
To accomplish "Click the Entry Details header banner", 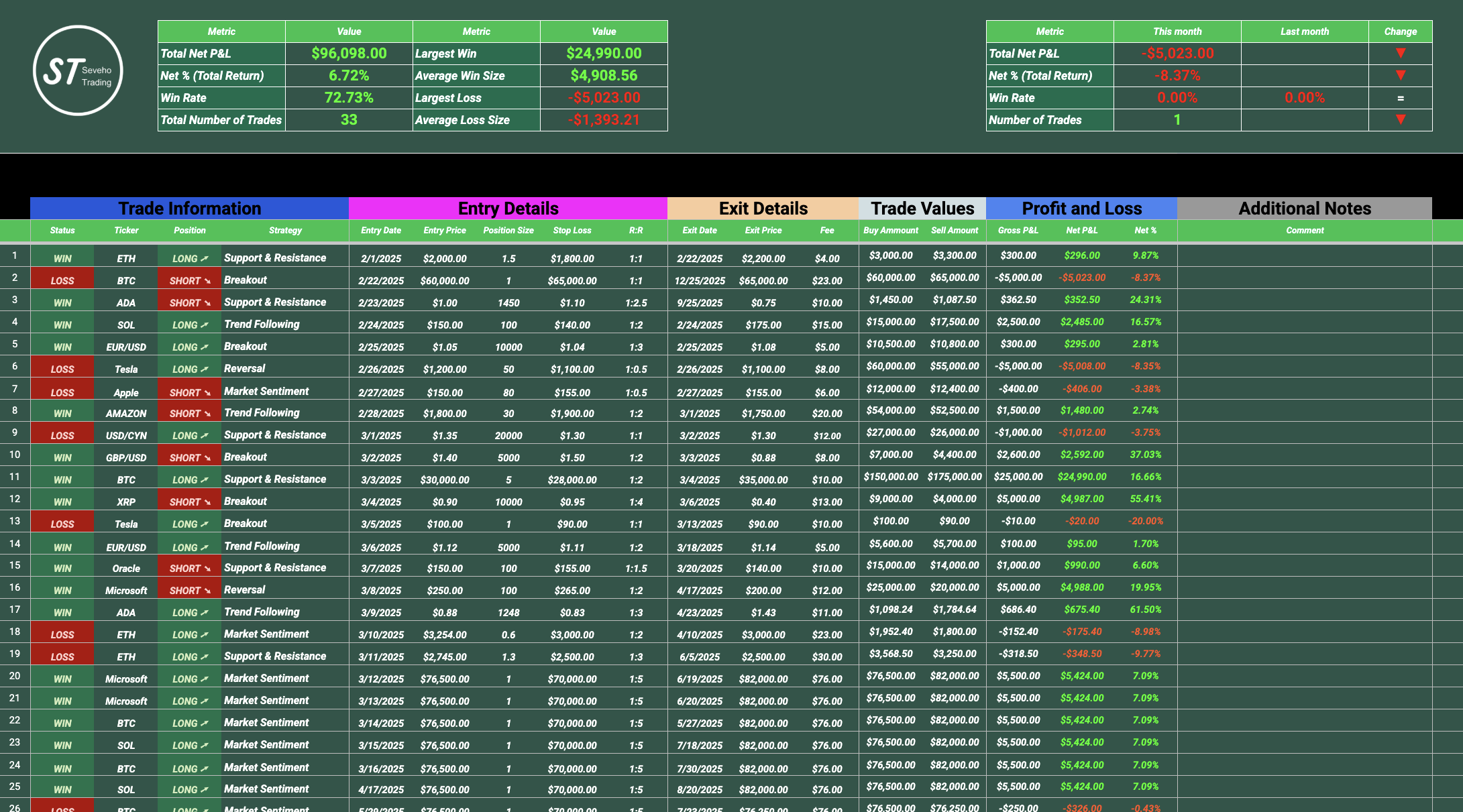I will click(508, 208).
